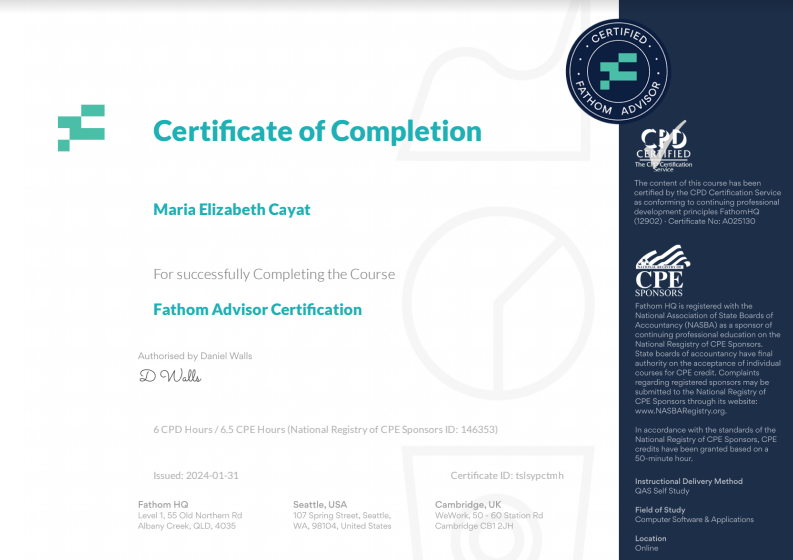Click the 'Cambridge, UK' heading
The width and height of the screenshot is (793, 560).
(468, 504)
